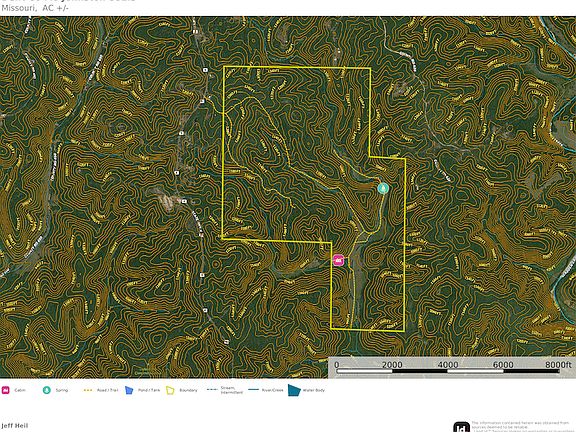This screenshot has width=576, height=432.
Task: Click the logo icon in bottom corner
Action: click(461, 427)
